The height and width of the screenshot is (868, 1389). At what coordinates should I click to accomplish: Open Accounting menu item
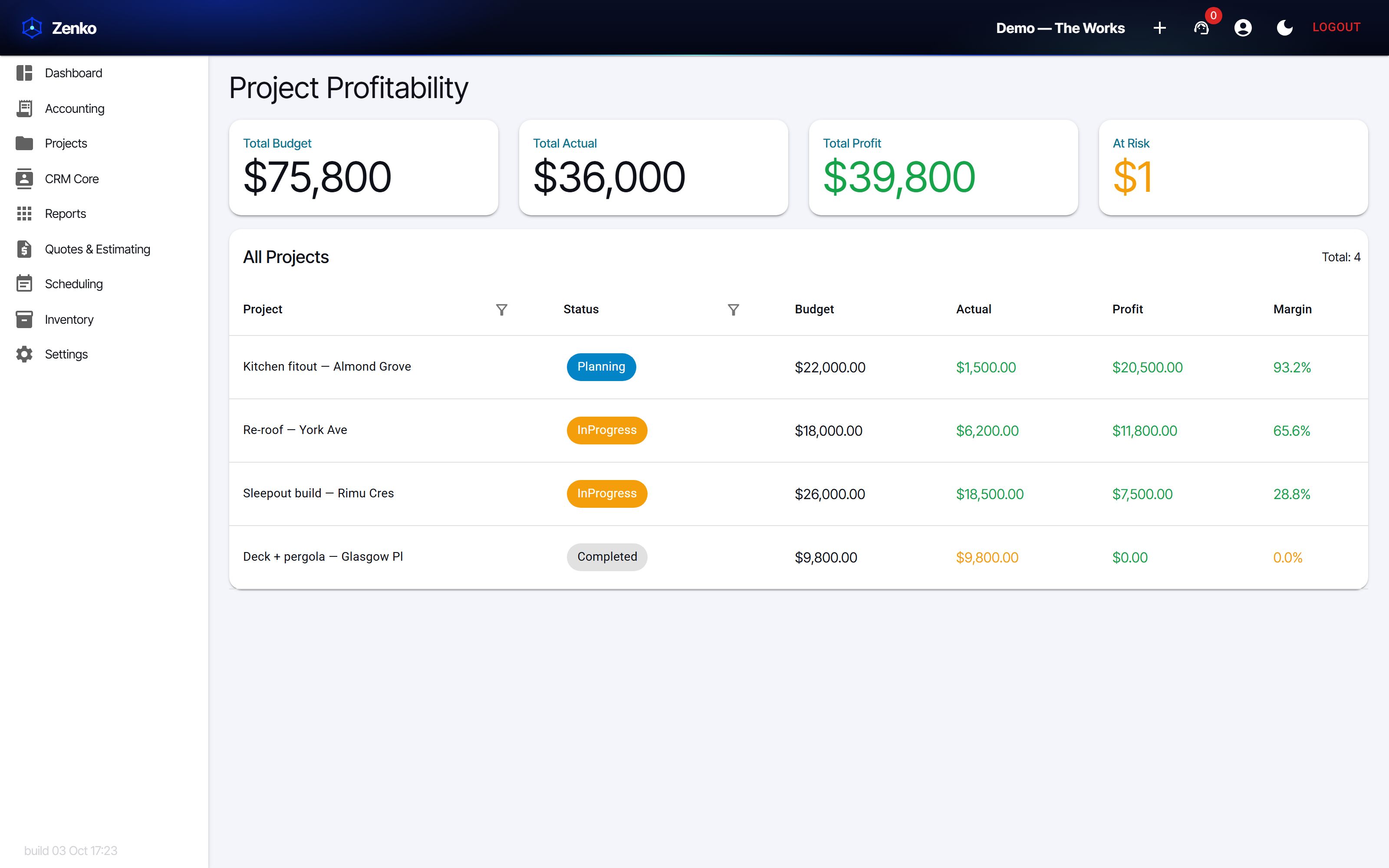tap(75, 108)
